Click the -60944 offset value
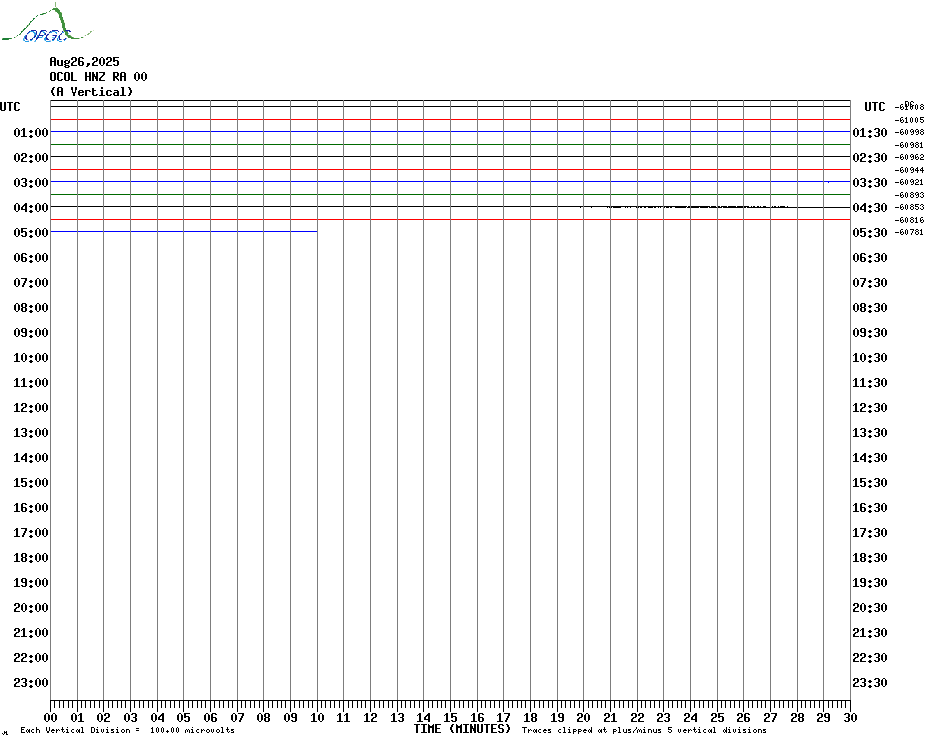Screen dimensions: 930x744 point(909,170)
